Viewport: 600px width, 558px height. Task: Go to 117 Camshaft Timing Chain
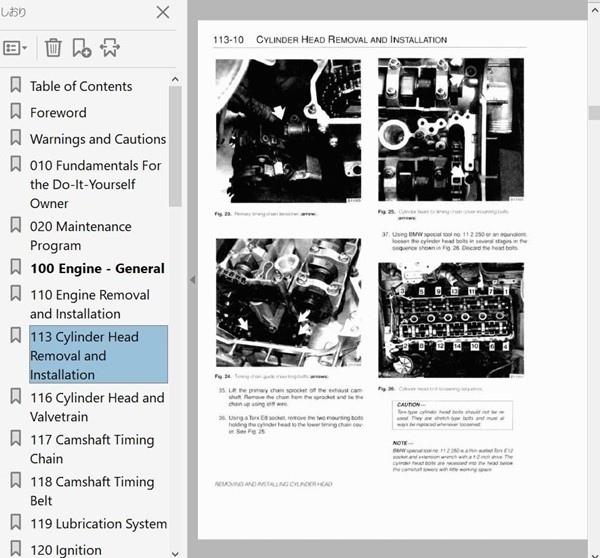coord(92,449)
